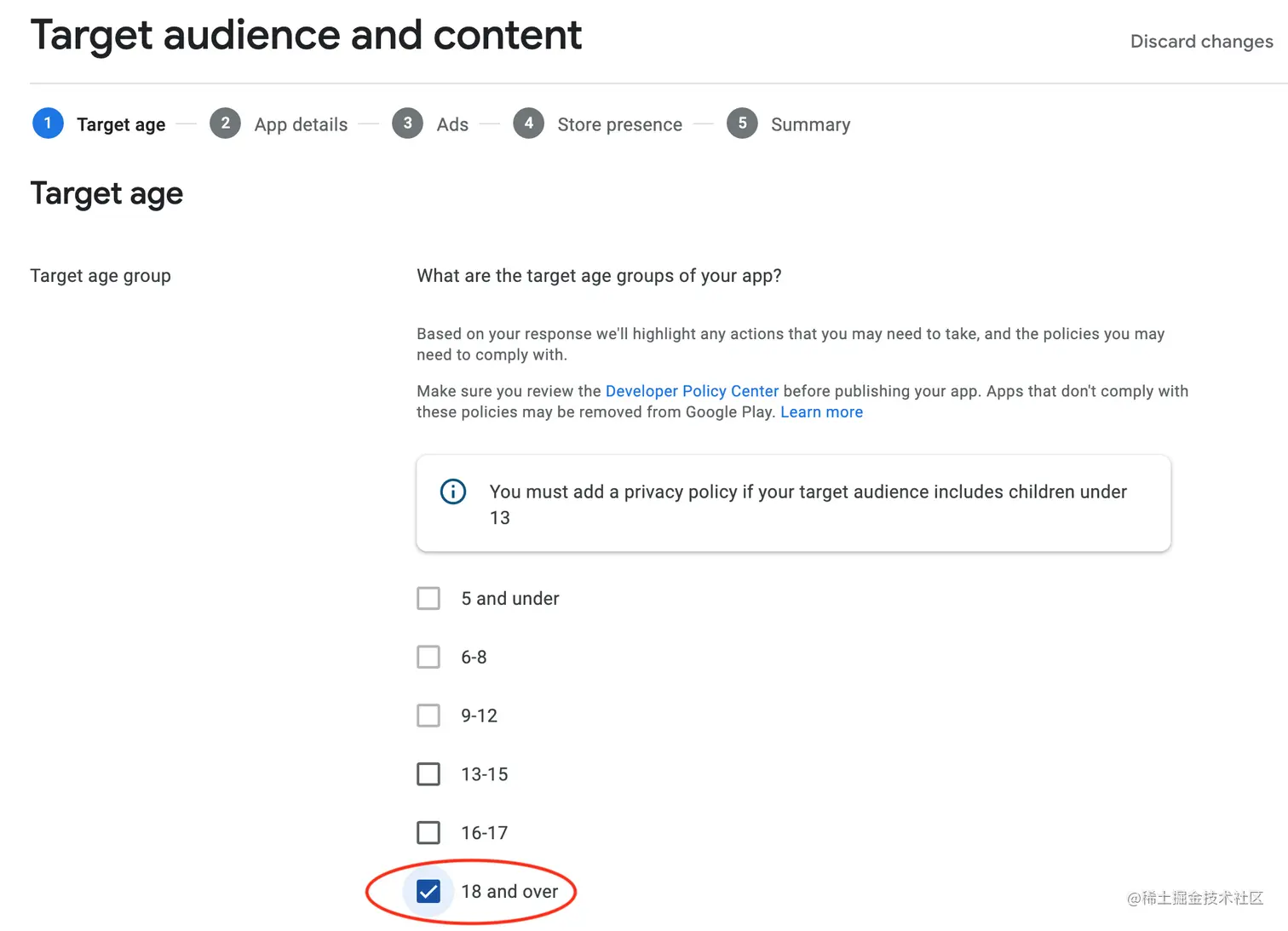
Task: Open the Developer Policy Center link
Action: [692, 391]
